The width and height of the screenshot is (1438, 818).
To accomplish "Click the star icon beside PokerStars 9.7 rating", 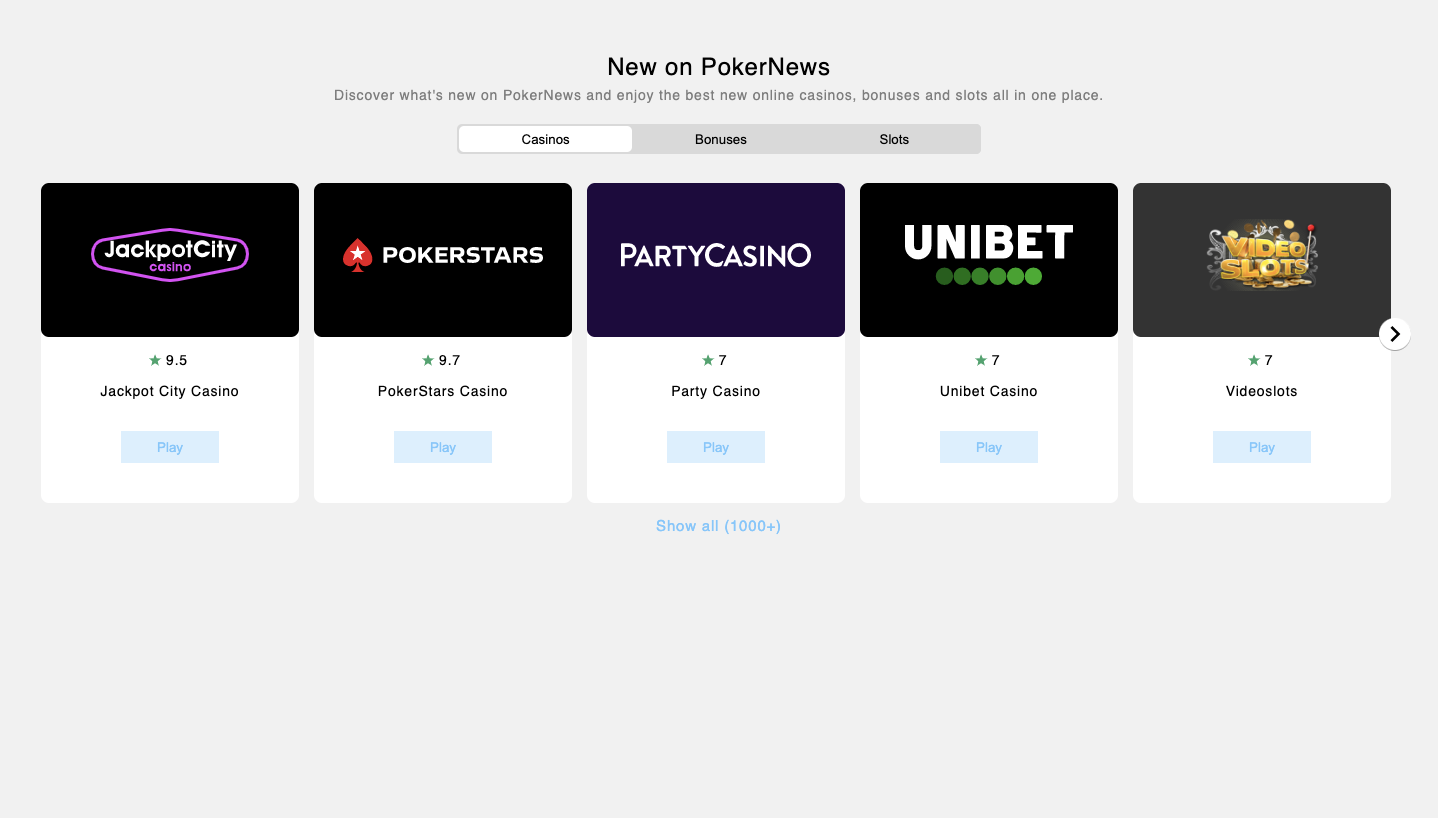I will point(427,360).
